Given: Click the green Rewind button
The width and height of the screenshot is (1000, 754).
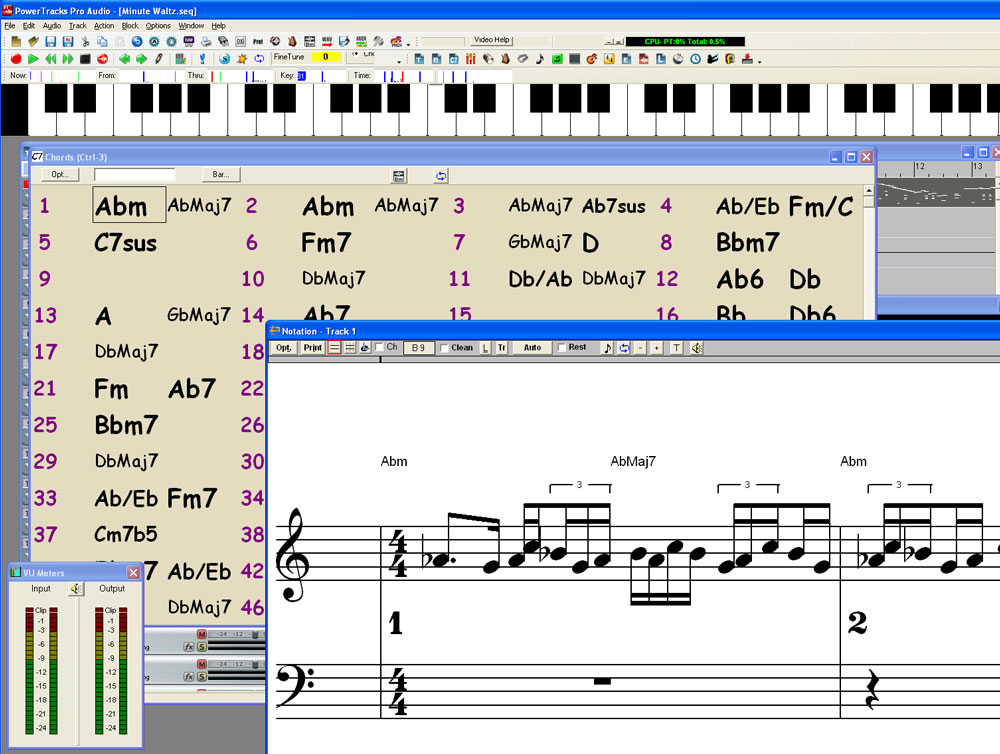Looking at the screenshot, I should [x=51, y=59].
